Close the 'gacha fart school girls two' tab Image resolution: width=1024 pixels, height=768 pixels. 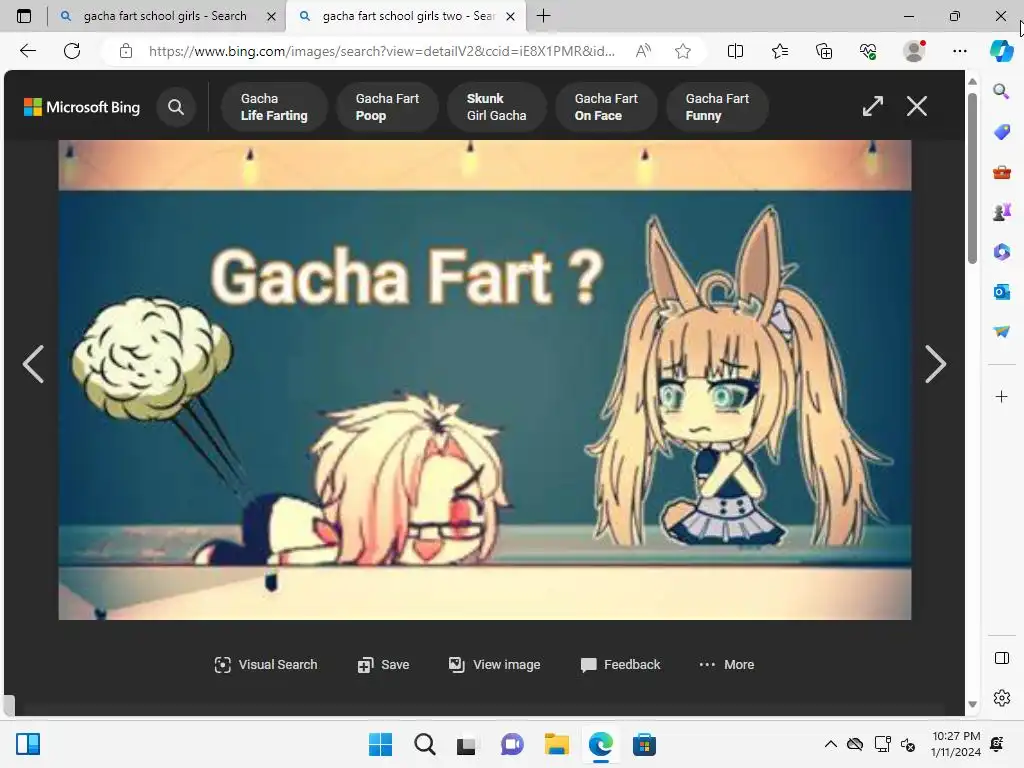pyautogui.click(x=511, y=16)
